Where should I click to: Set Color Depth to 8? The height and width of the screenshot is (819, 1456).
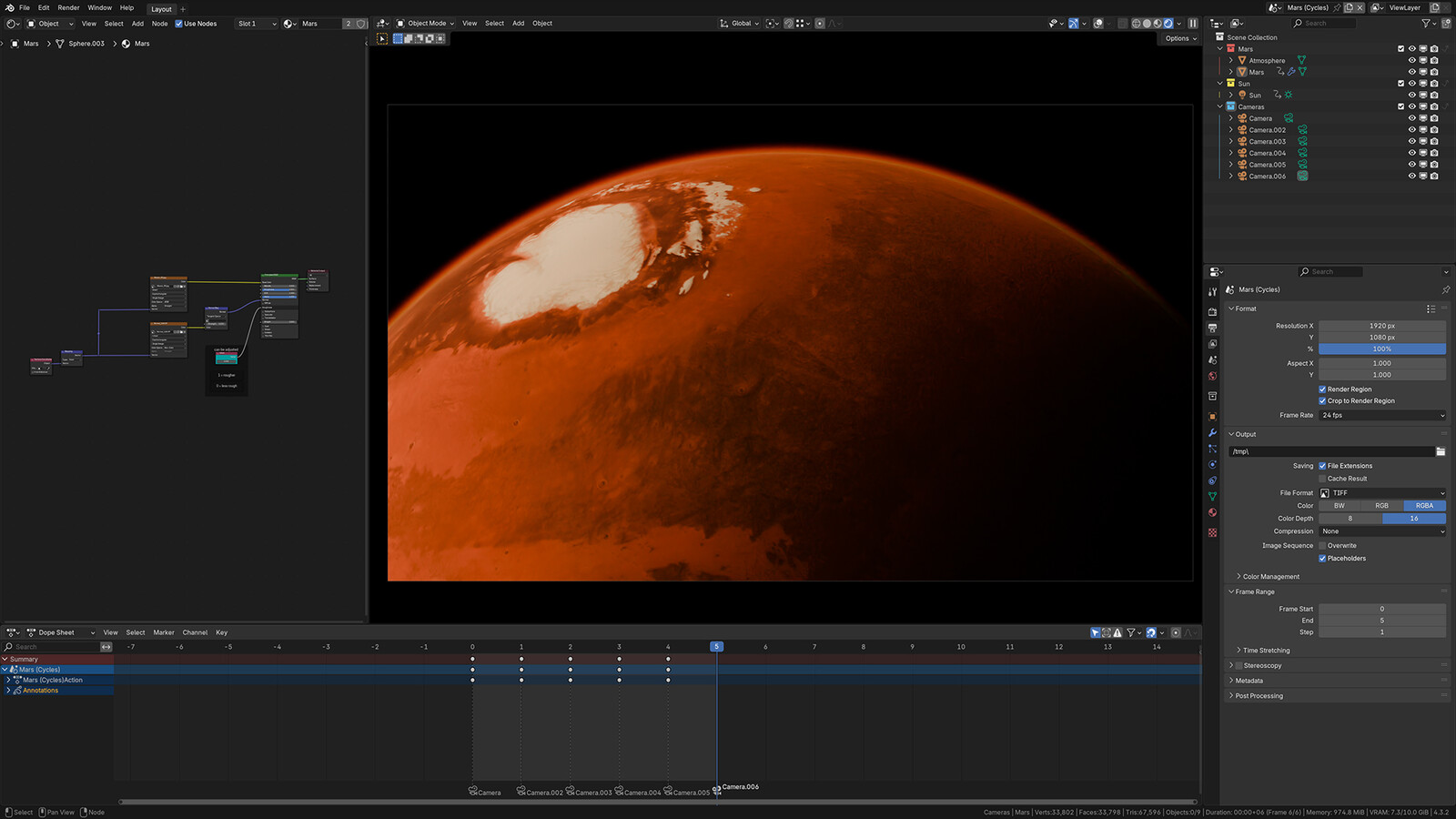[1350, 519]
